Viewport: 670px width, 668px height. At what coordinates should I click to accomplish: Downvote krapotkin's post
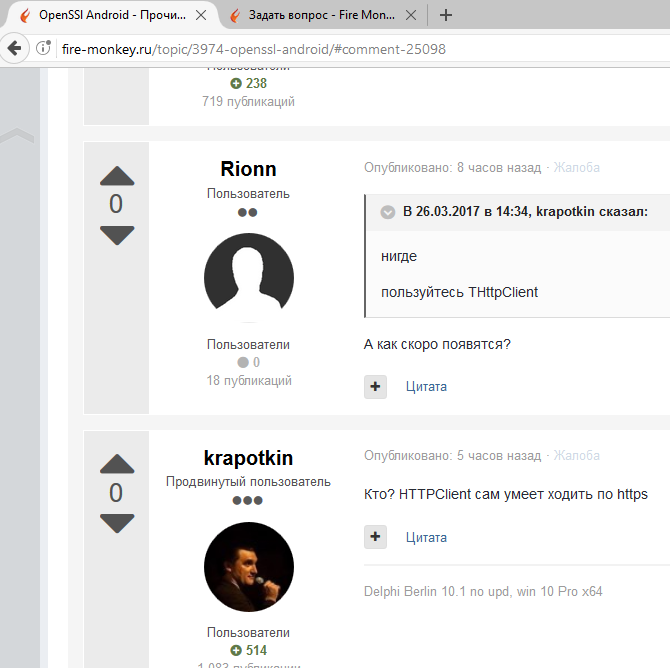click(117, 524)
